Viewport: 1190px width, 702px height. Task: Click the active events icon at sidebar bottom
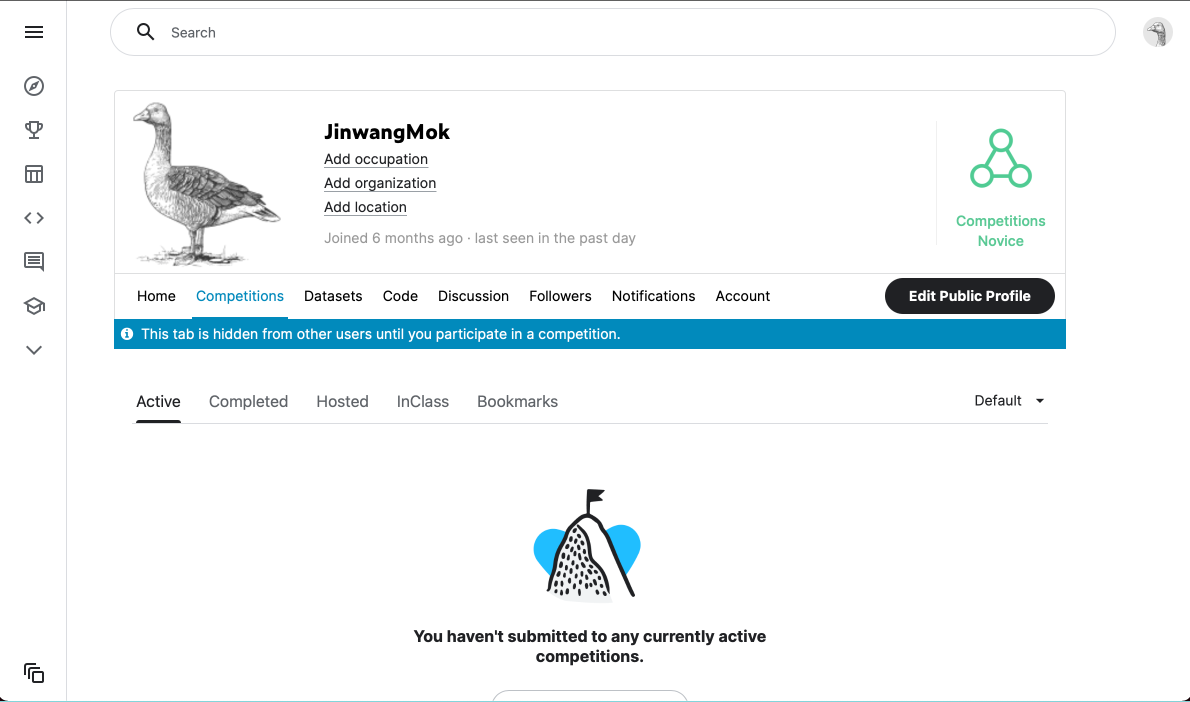(33, 672)
